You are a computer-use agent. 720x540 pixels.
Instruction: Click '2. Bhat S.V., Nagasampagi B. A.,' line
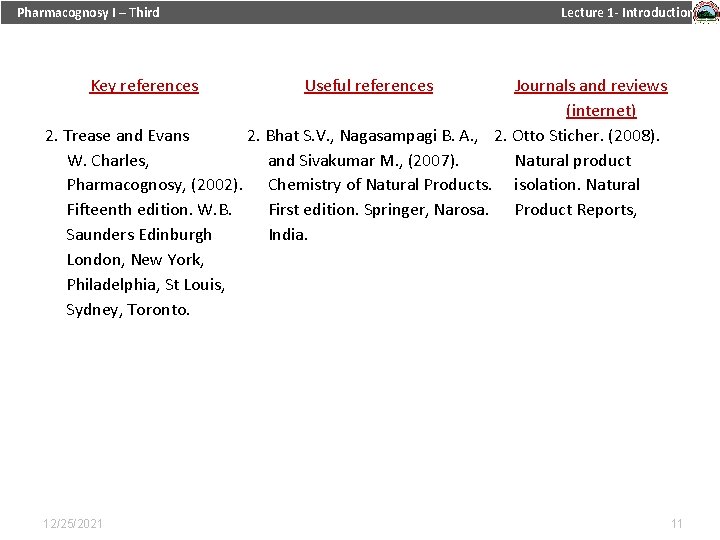tap(363, 136)
